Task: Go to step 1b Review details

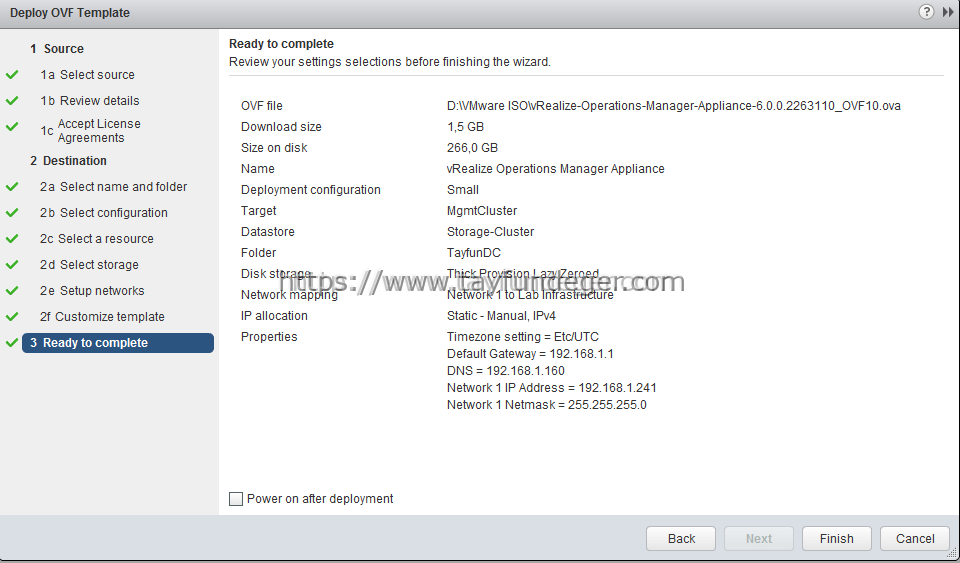Action: (x=90, y=100)
